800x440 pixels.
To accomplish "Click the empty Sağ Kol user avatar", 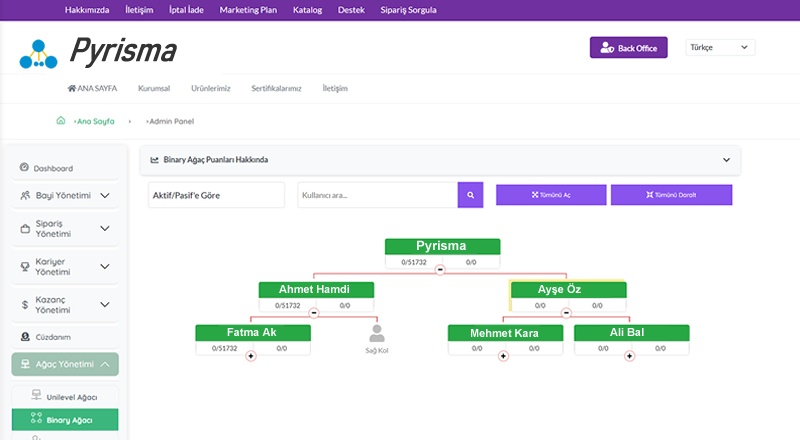I will pyautogui.click(x=376, y=333).
